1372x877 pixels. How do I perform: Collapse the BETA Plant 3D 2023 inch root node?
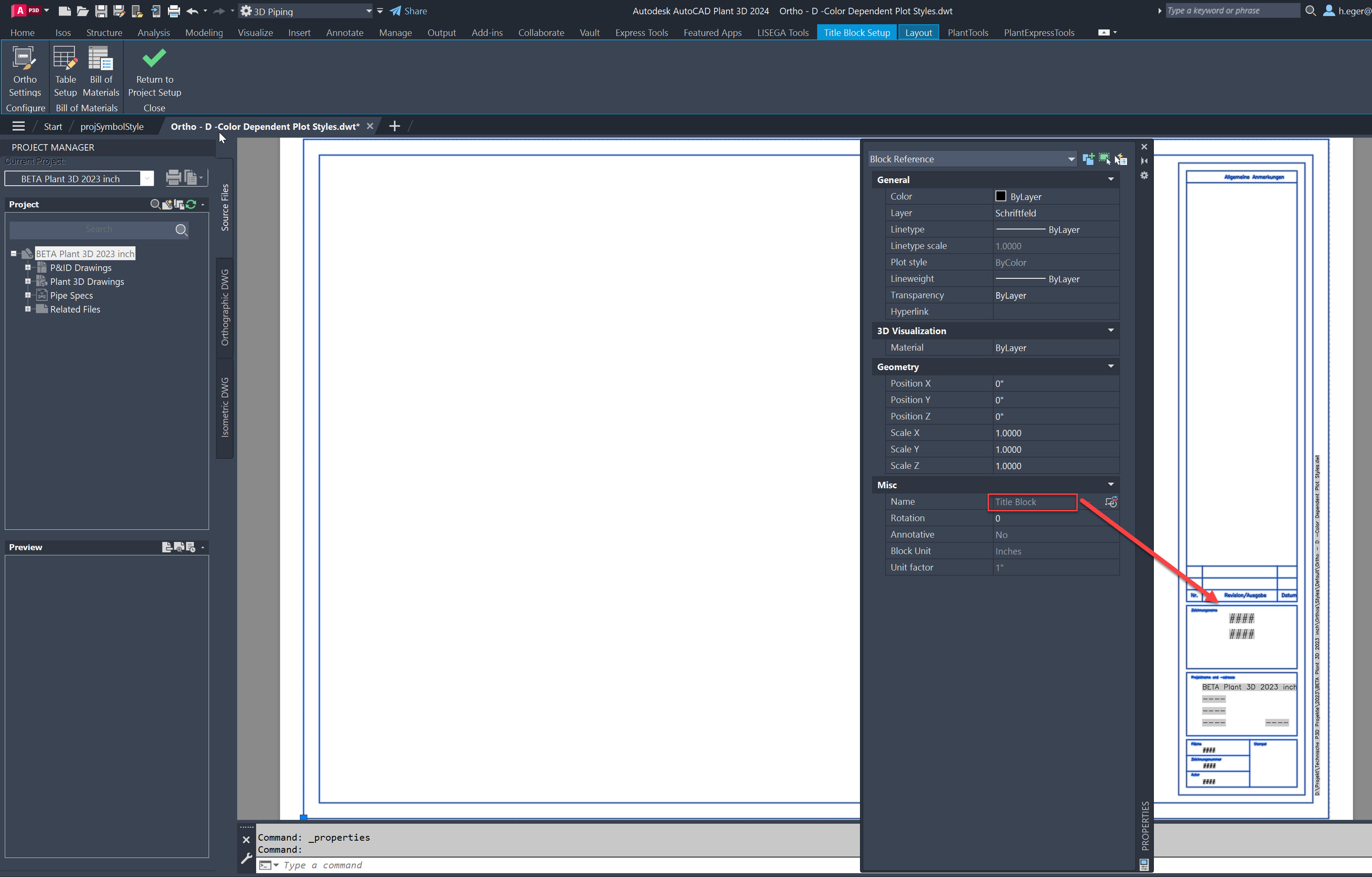(x=14, y=254)
